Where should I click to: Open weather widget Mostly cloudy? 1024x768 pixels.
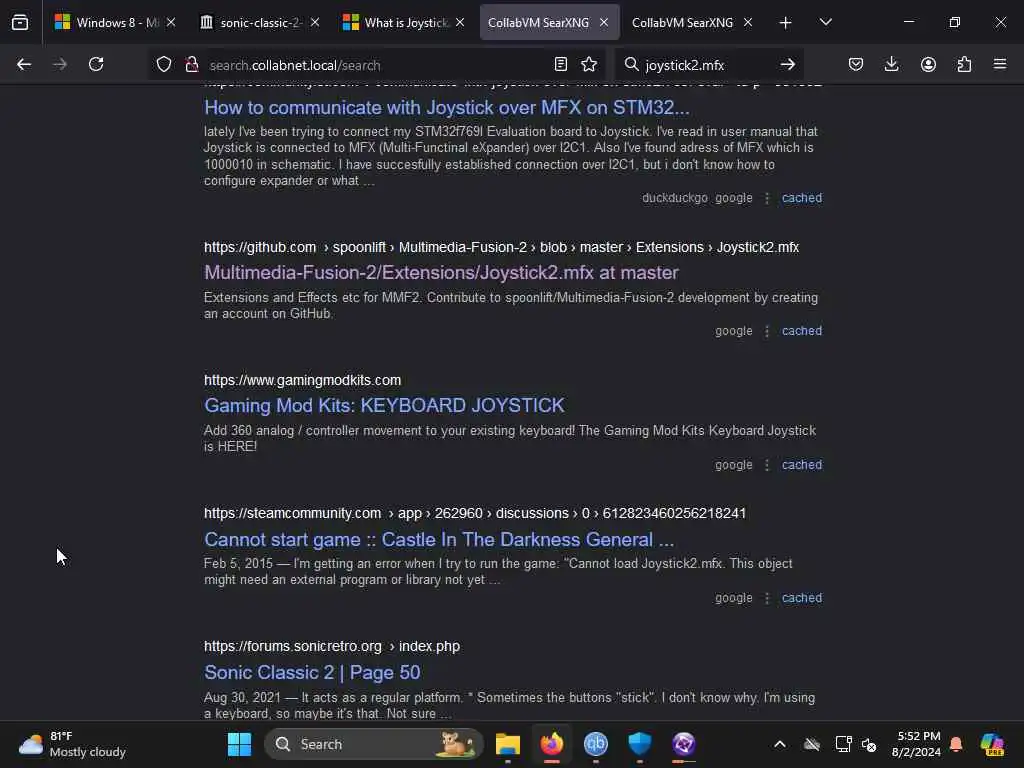(72, 744)
